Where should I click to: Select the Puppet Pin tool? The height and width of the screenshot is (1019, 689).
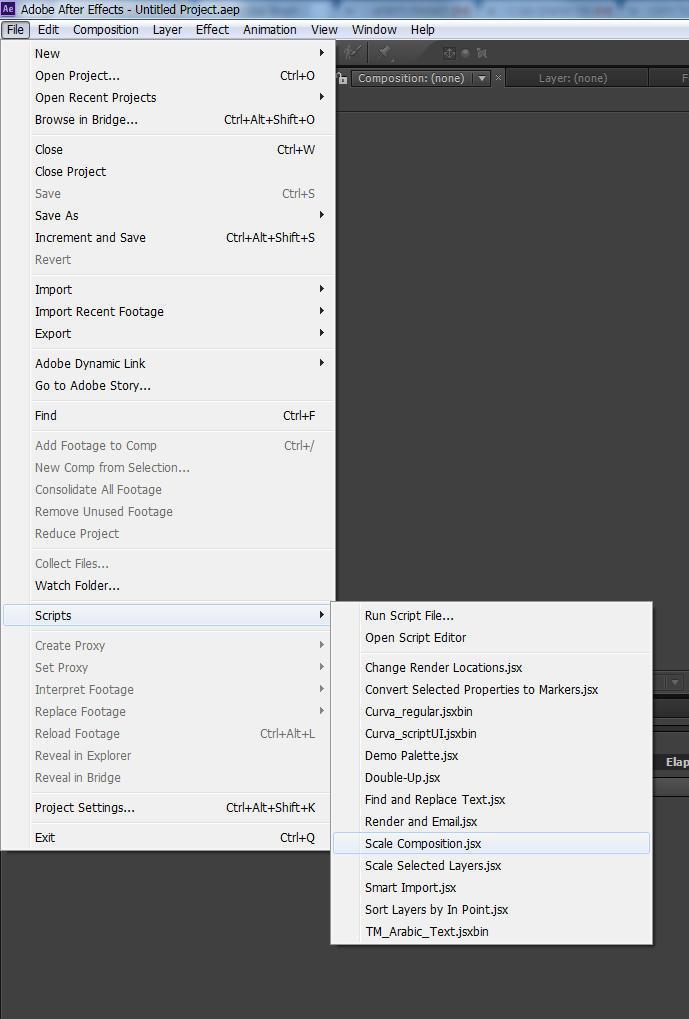[384, 53]
